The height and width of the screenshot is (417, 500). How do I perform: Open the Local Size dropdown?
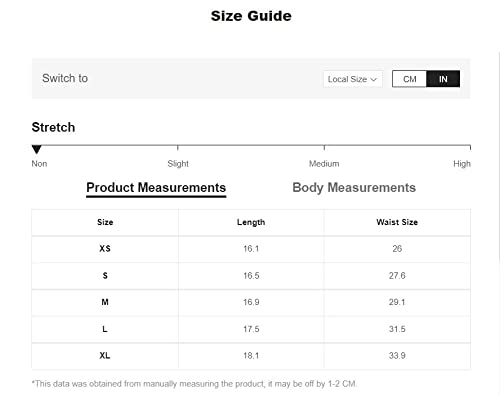[353, 79]
